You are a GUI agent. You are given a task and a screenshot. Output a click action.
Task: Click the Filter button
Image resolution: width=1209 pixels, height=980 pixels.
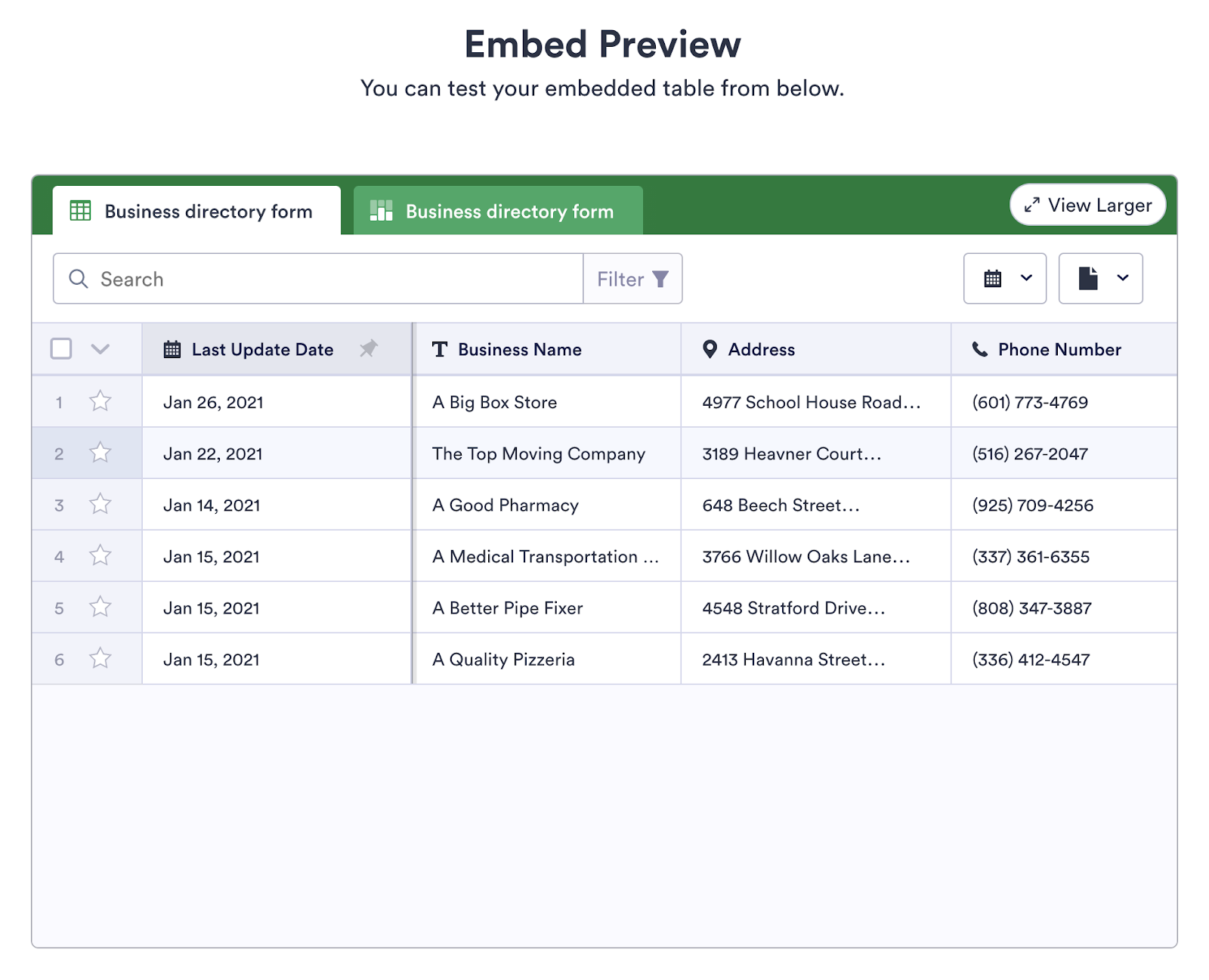point(632,279)
